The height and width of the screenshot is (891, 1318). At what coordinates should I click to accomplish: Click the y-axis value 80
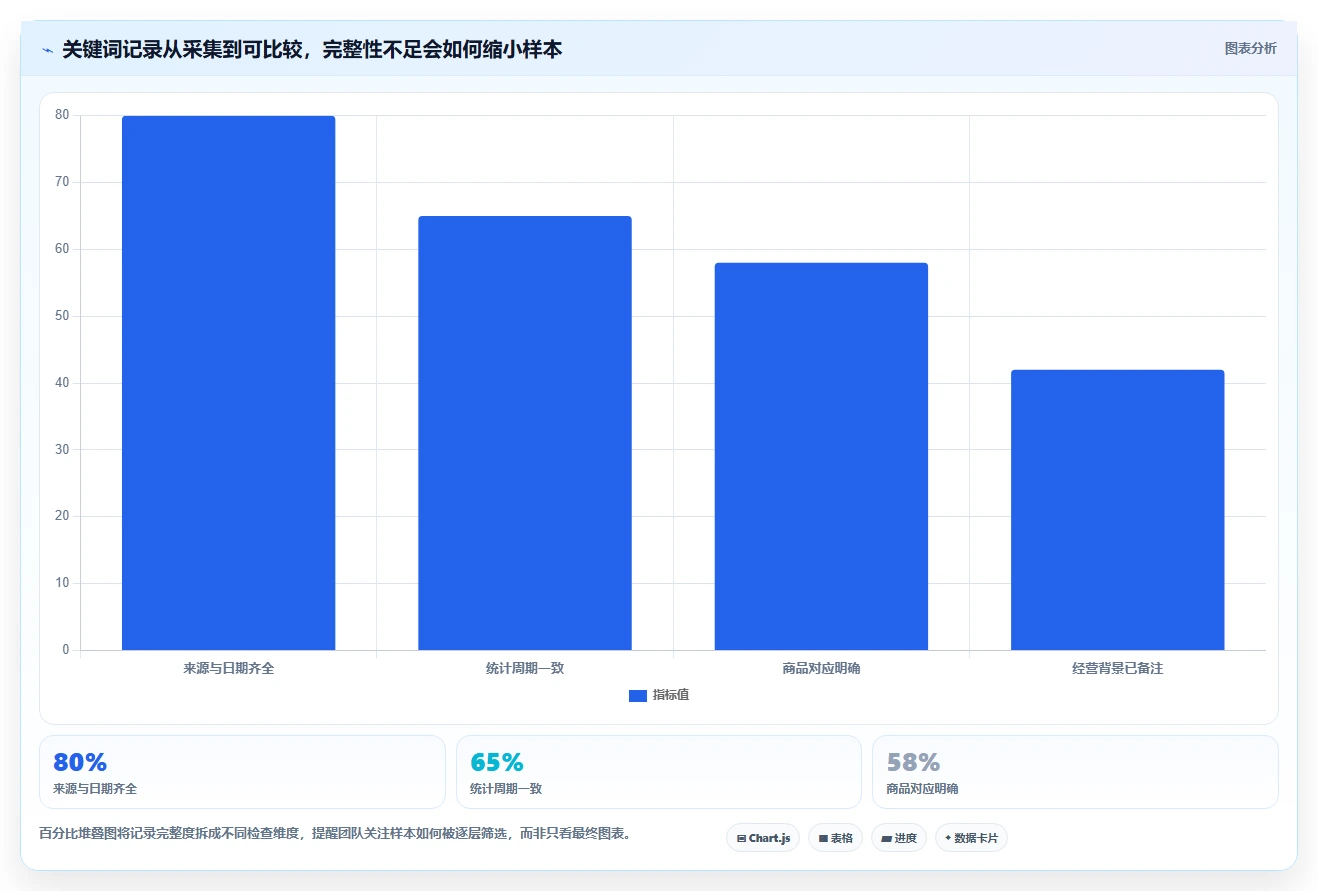[62, 115]
